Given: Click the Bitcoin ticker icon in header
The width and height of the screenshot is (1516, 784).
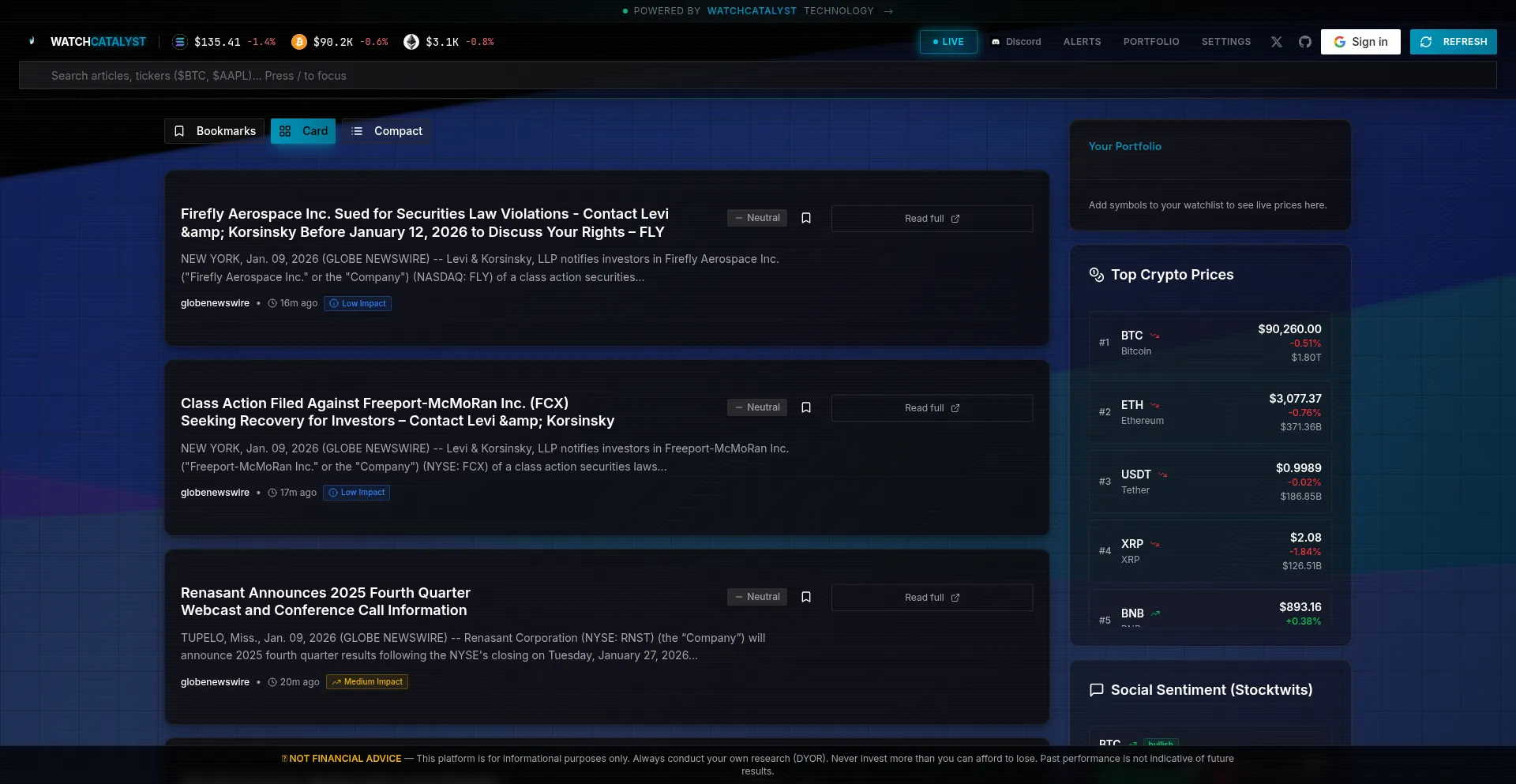Looking at the screenshot, I should click(298, 42).
